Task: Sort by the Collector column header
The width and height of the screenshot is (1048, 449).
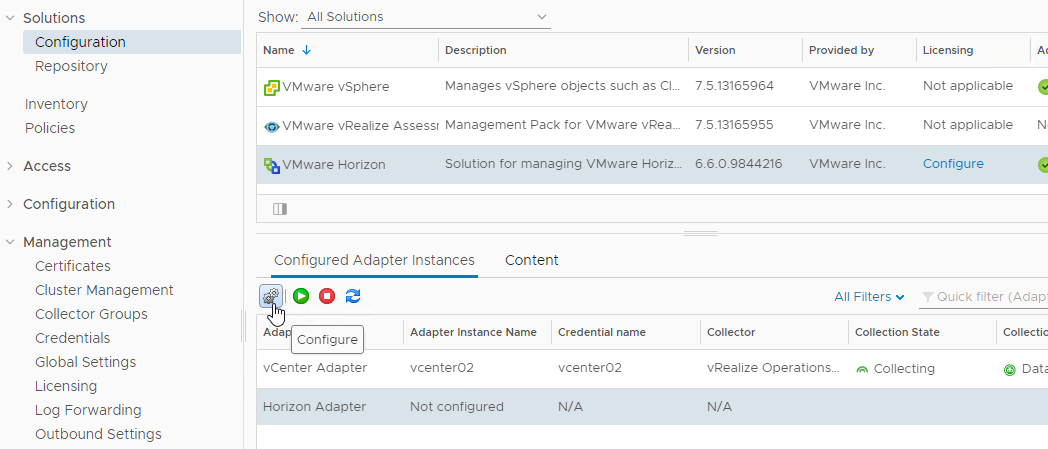Action: (x=731, y=332)
